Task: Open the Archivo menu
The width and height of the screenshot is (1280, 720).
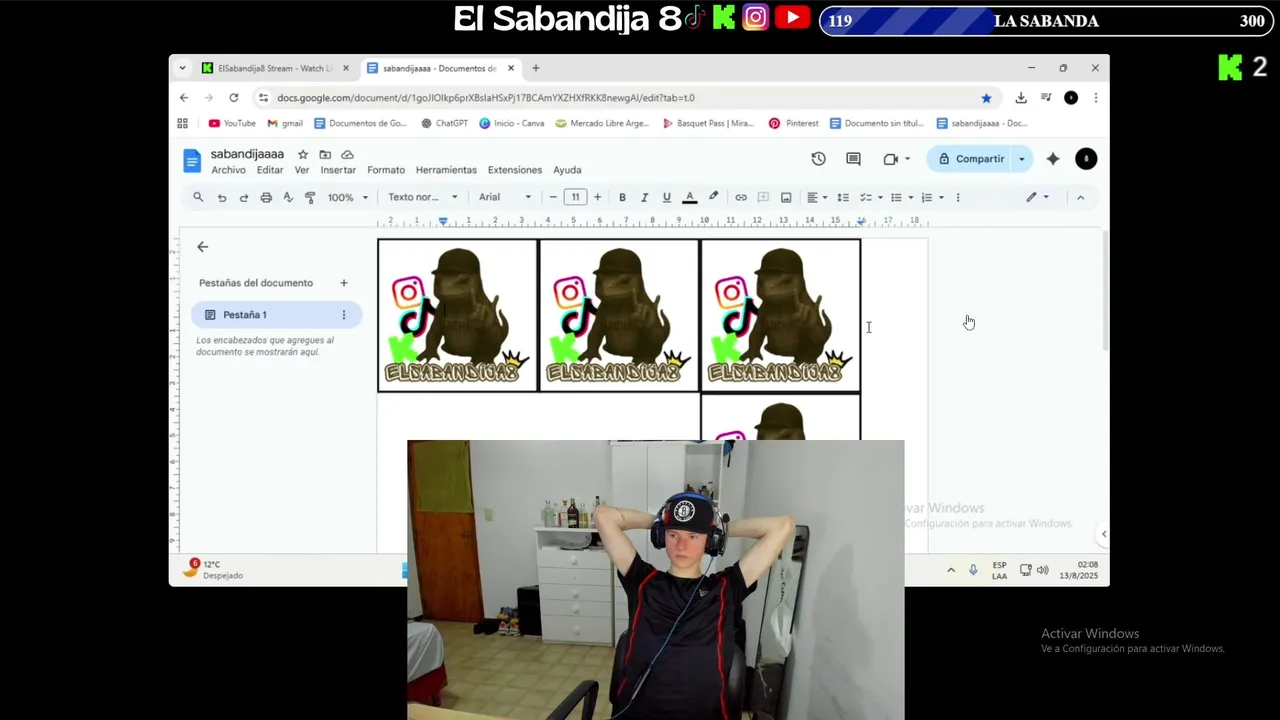Action: click(228, 170)
